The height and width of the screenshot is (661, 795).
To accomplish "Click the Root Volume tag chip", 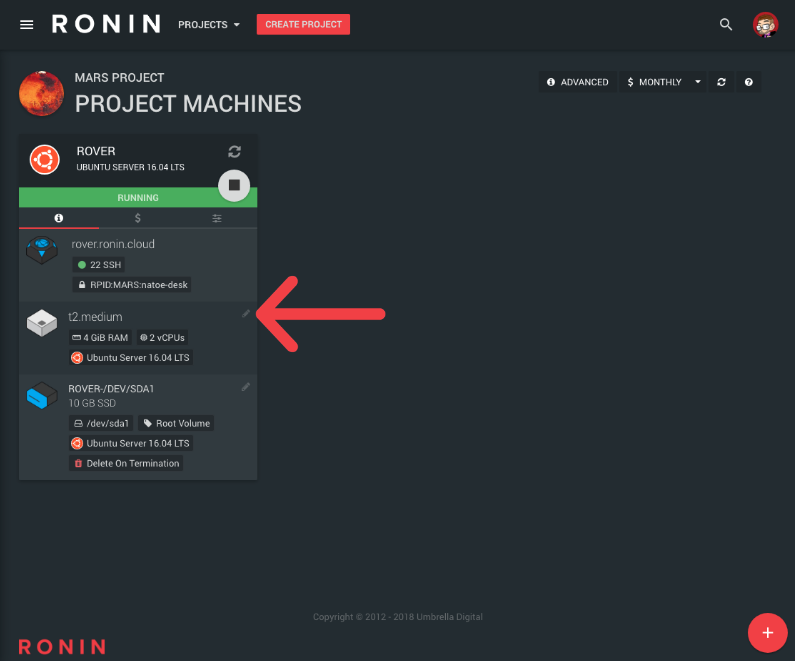I will pyautogui.click(x=176, y=423).
